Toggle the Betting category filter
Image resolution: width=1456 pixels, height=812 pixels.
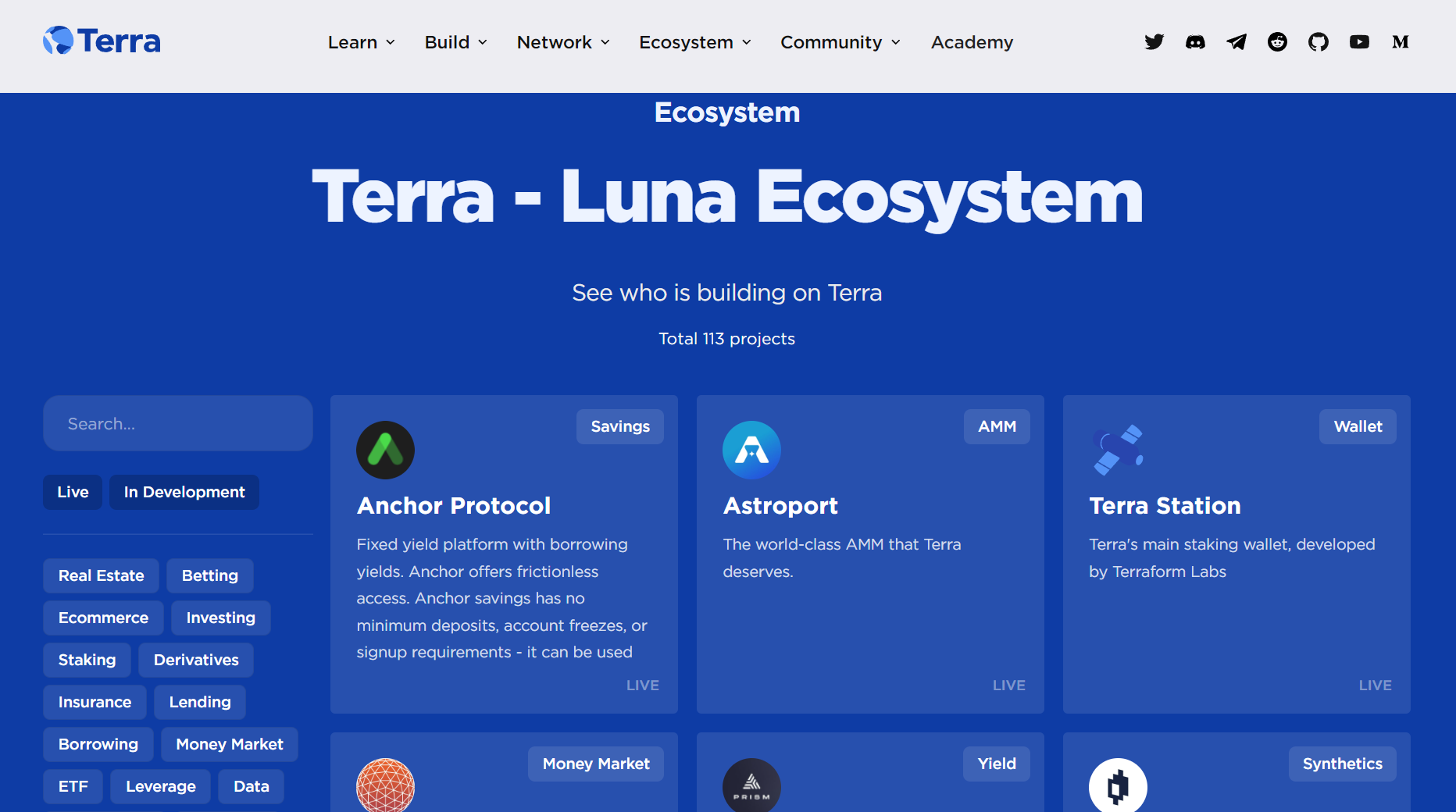pos(210,575)
